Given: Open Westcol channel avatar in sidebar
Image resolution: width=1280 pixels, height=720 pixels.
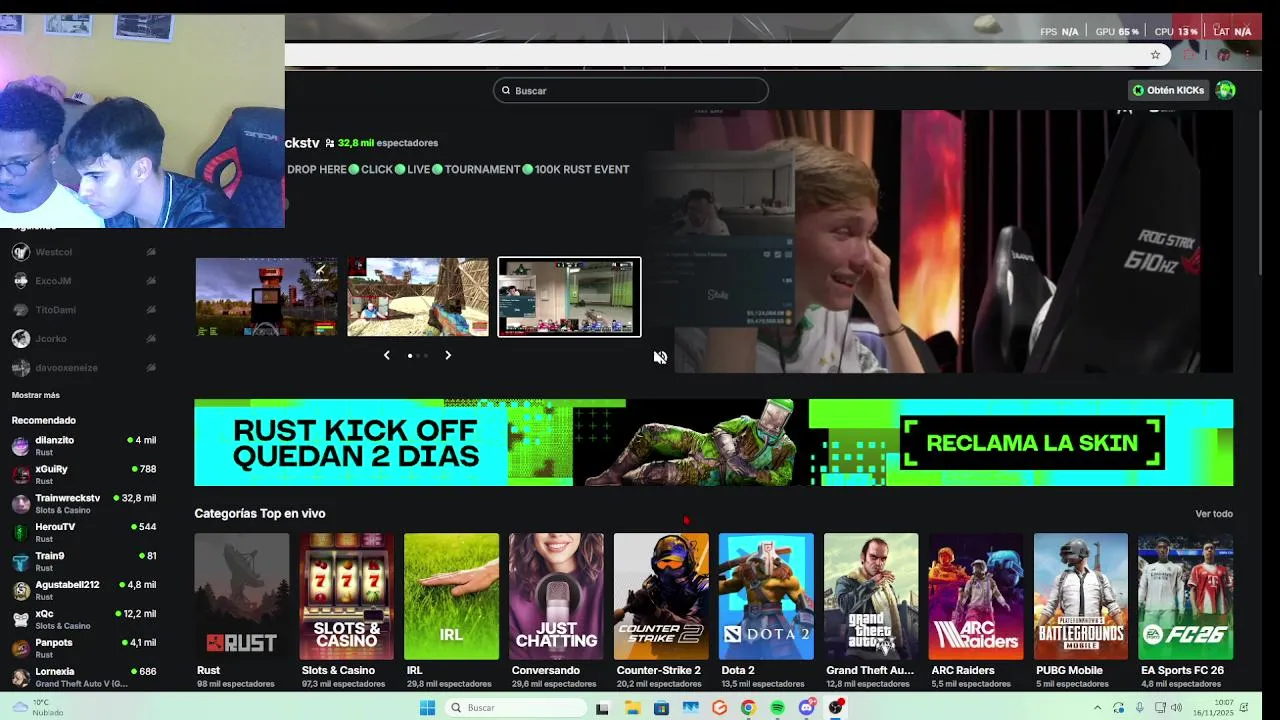Looking at the screenshot, I should [x=20, y=252].
